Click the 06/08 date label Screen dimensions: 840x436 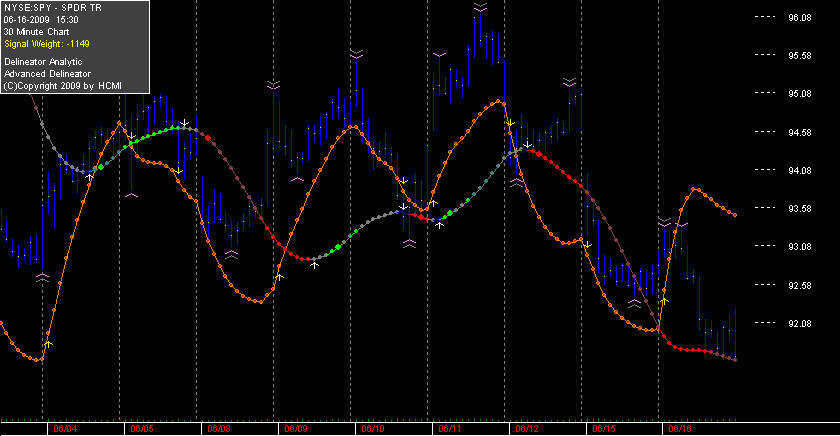pos(219,429)
